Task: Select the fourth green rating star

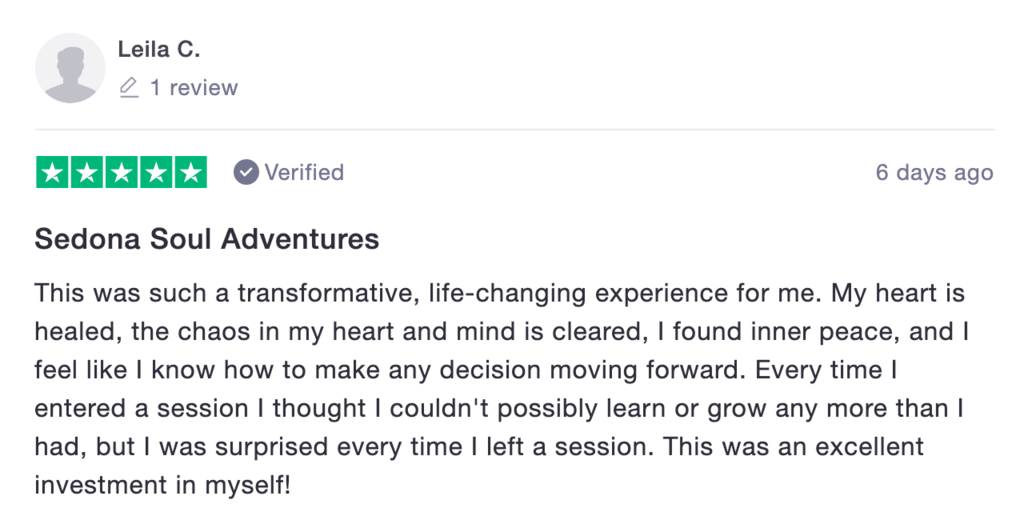Action: [156, 173]
